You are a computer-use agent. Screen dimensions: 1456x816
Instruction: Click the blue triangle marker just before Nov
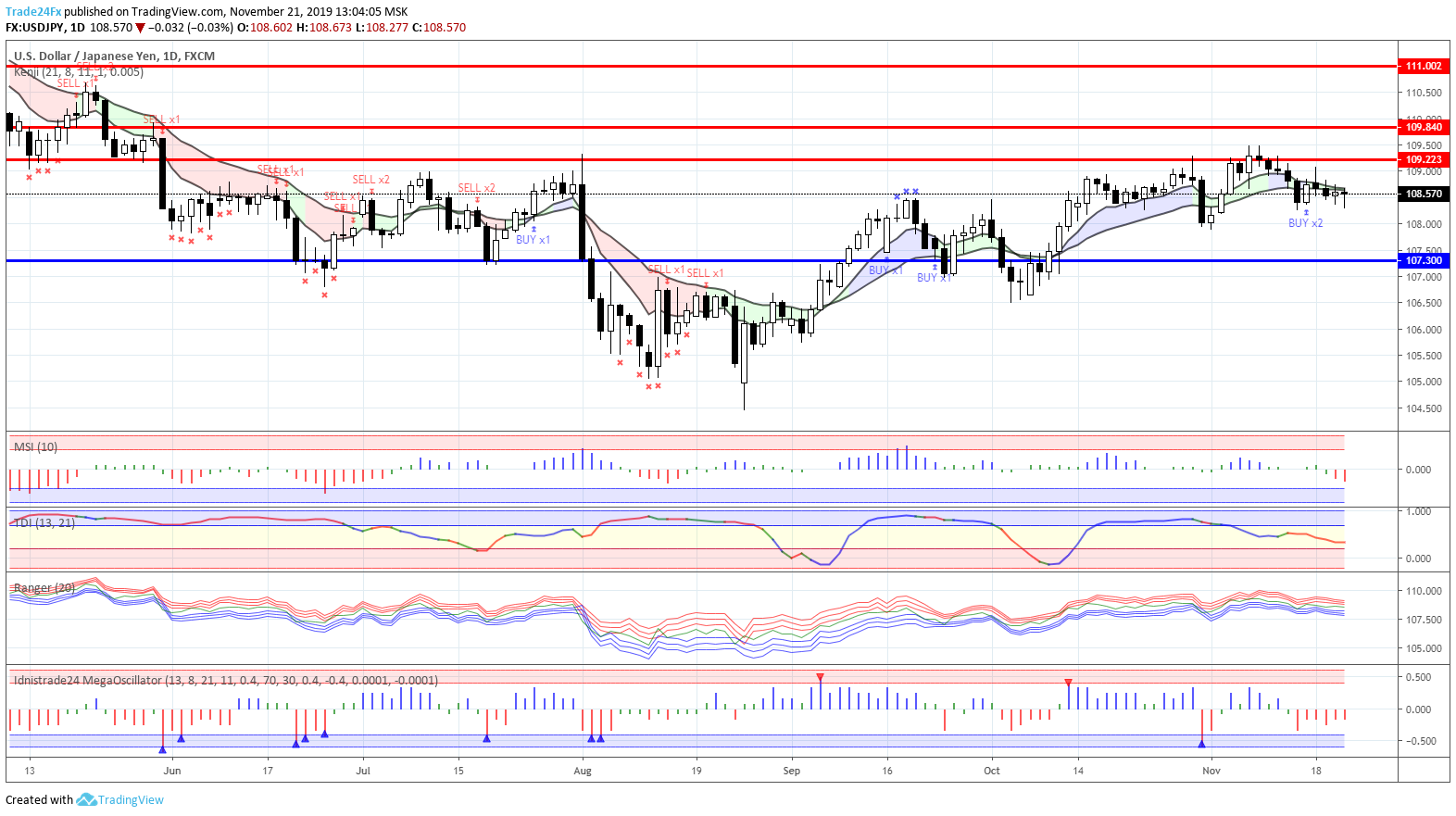click(1201, 743)
